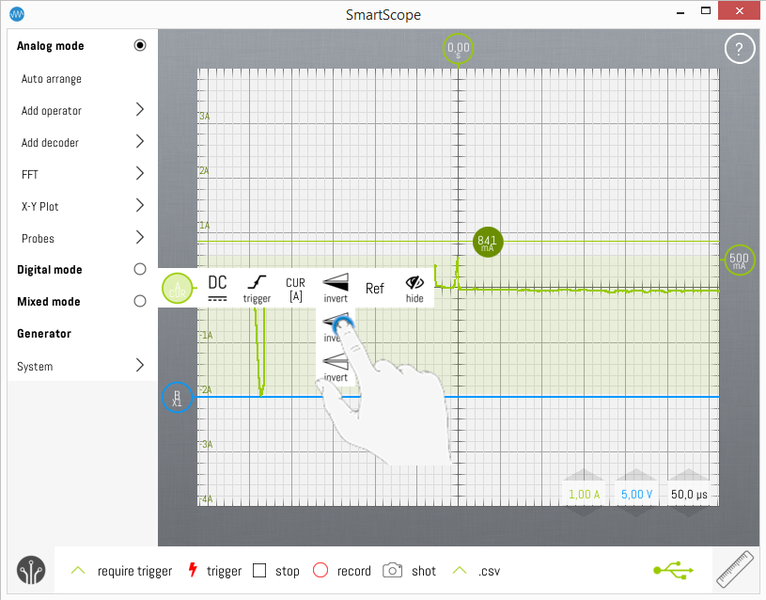Viewport: 766px width, 600px height.
Task: Open the Generator menu item
Action: coord(44,334)
